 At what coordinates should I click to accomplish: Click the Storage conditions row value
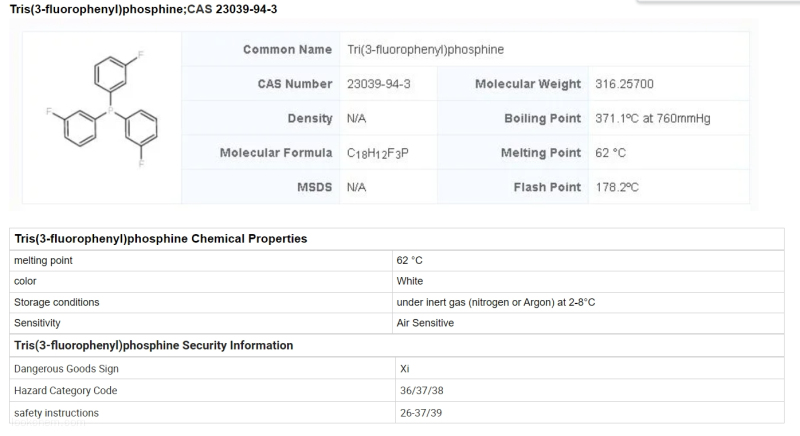click(x=495, y=302)
